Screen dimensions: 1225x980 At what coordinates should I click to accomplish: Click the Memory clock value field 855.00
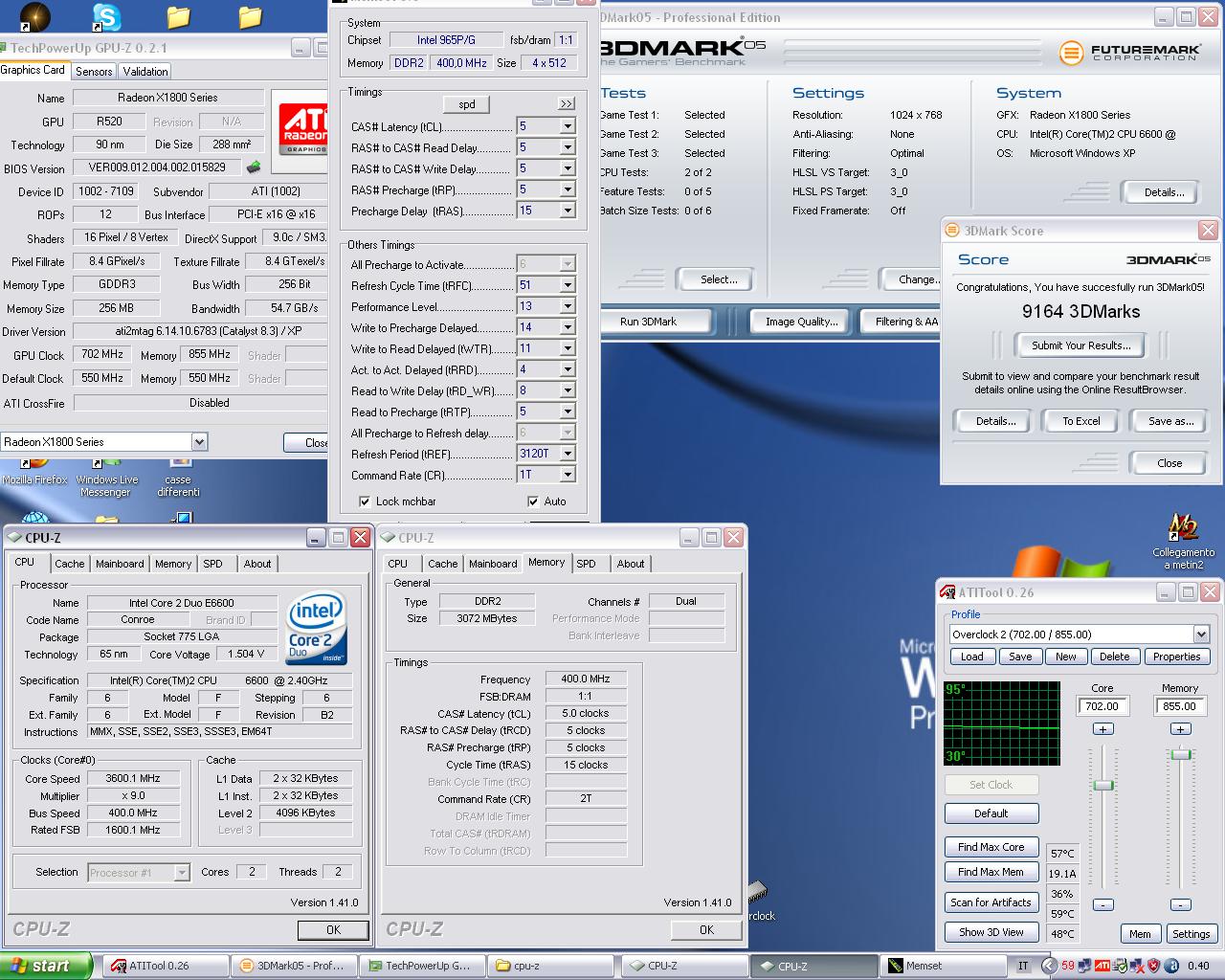pyautogui.click(x=1180, y=706)
